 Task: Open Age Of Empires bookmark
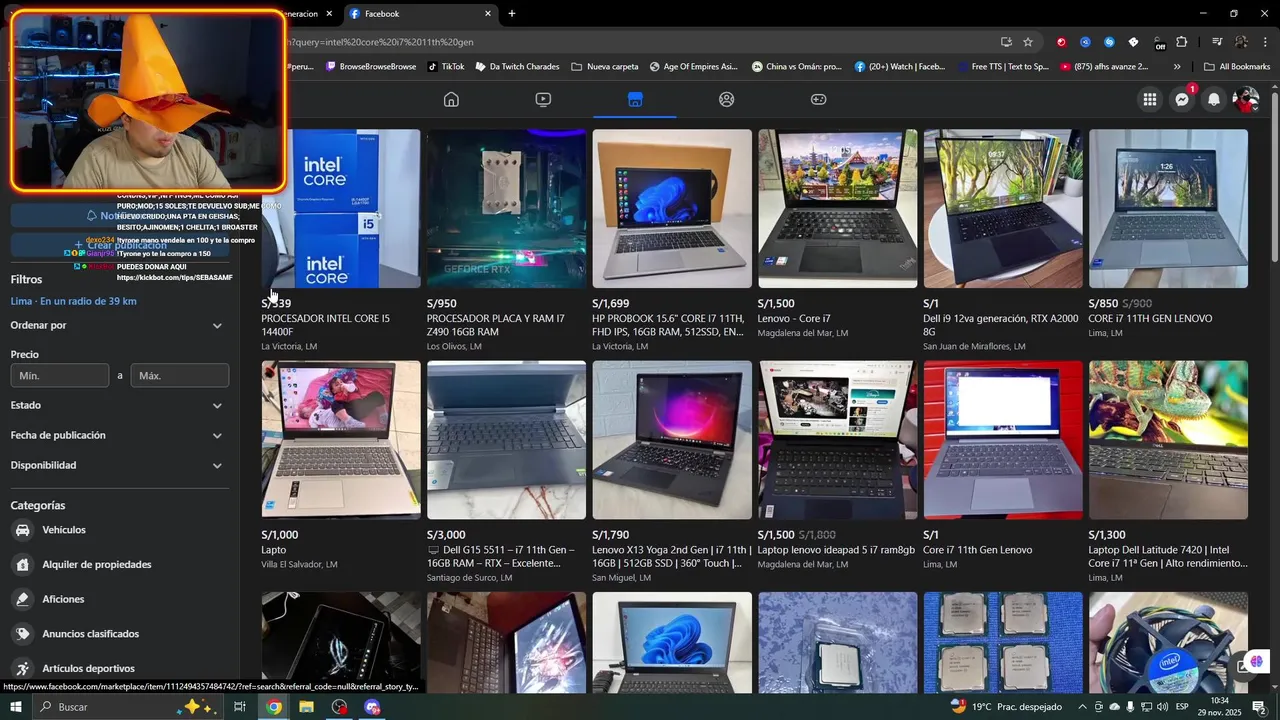coord(693,67)
